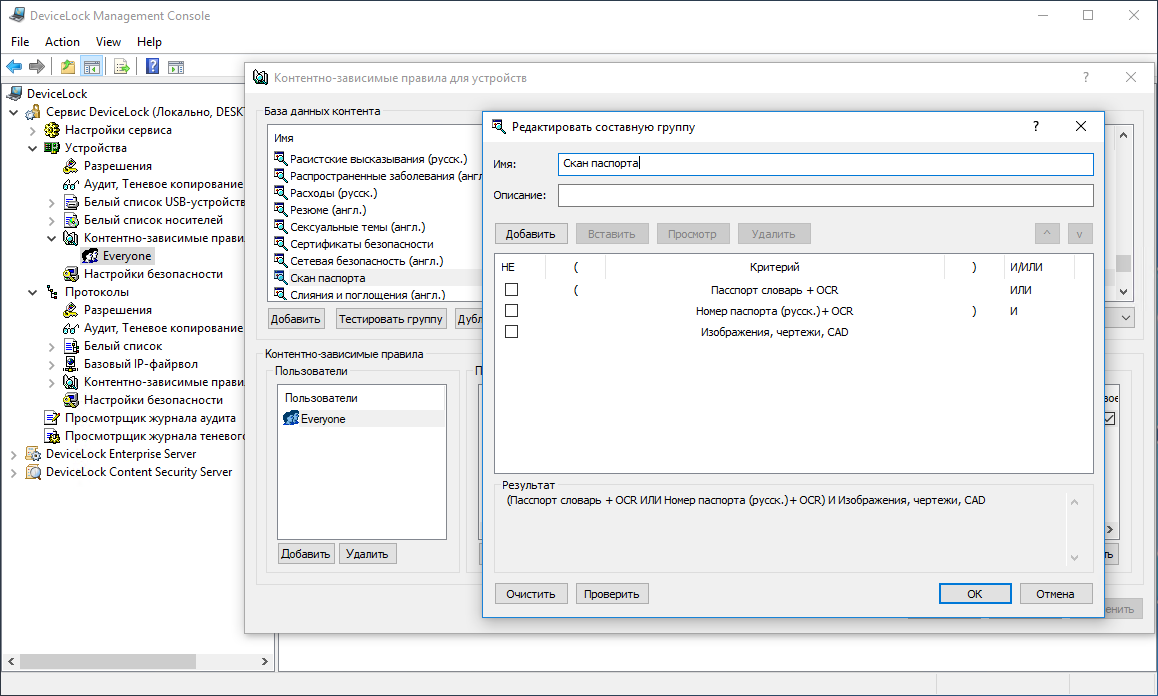Click the Up one level folder icon

coord(68,66)
